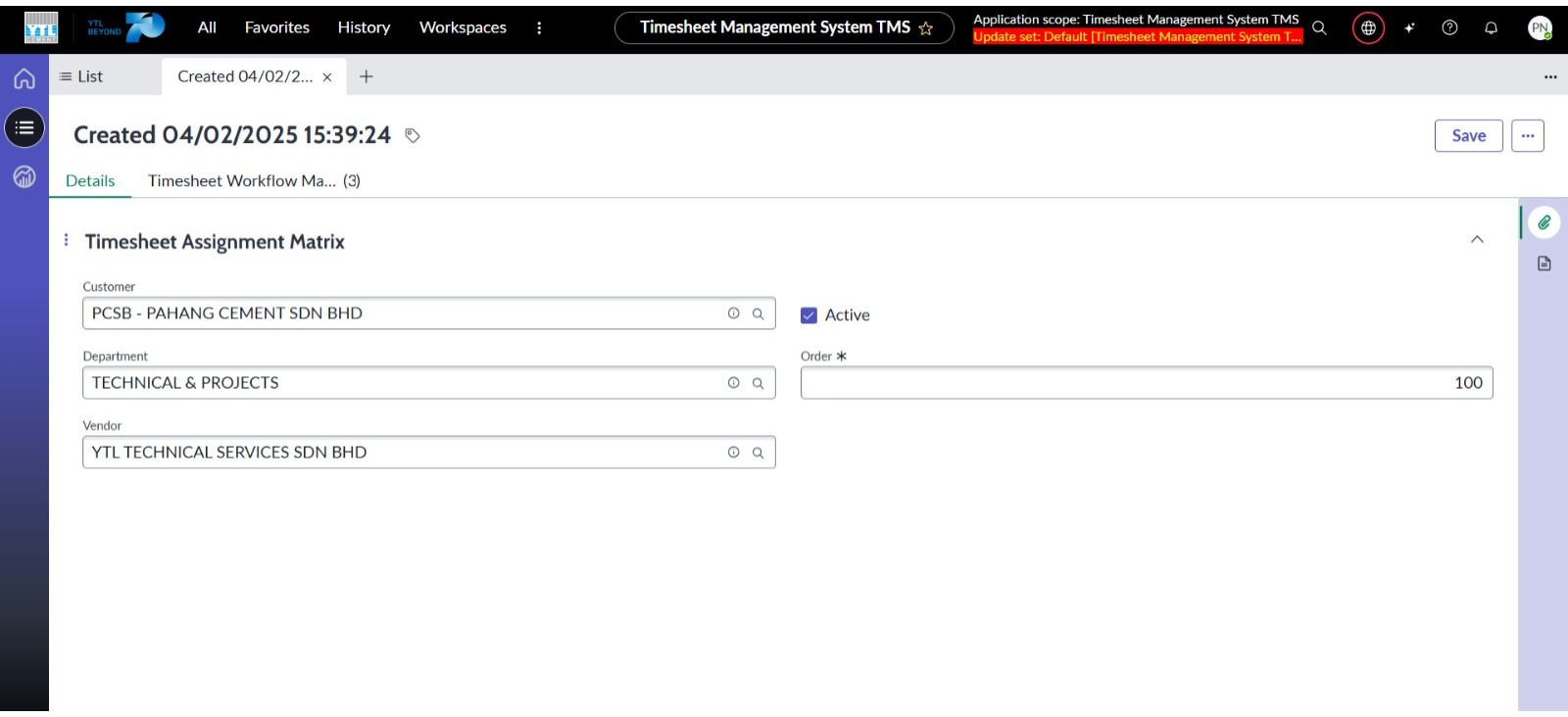This screenshot has height=717, width=1568.
Task: Favorite Timesheet Management System TMS star
Action: point(925,28)
